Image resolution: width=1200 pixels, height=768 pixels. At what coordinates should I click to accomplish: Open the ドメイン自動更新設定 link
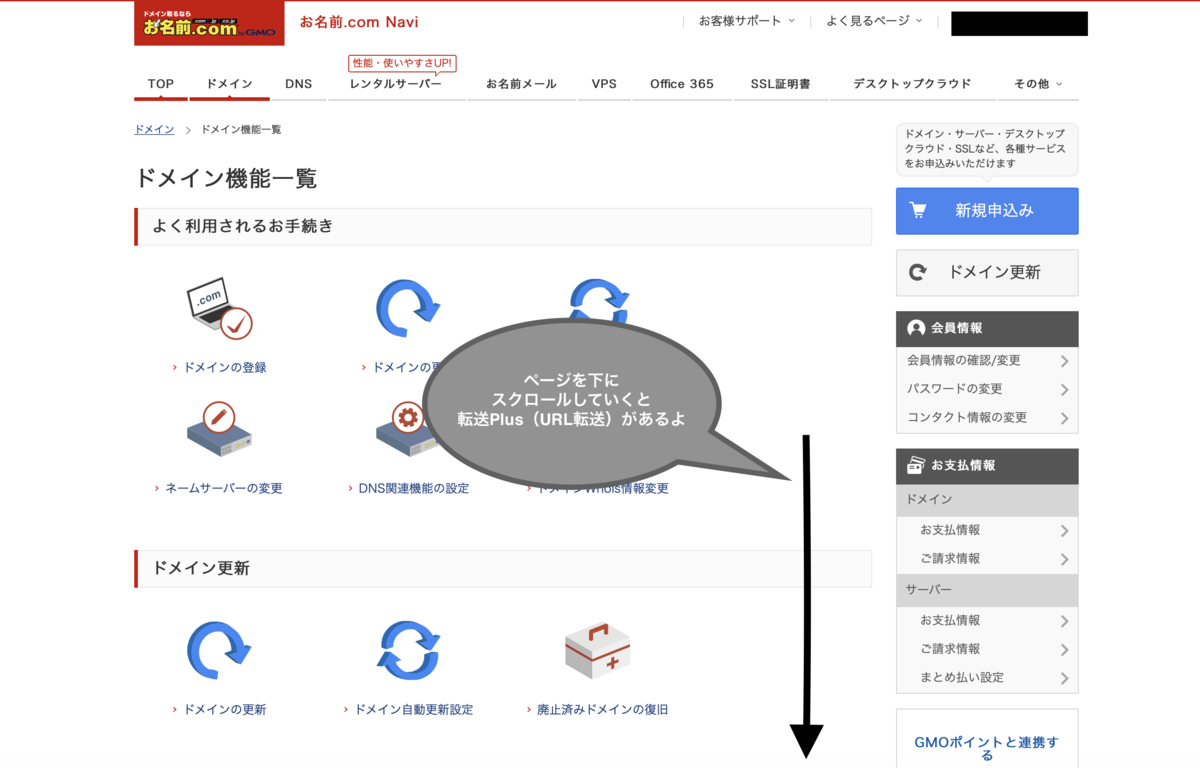click(x=414, y=710)
